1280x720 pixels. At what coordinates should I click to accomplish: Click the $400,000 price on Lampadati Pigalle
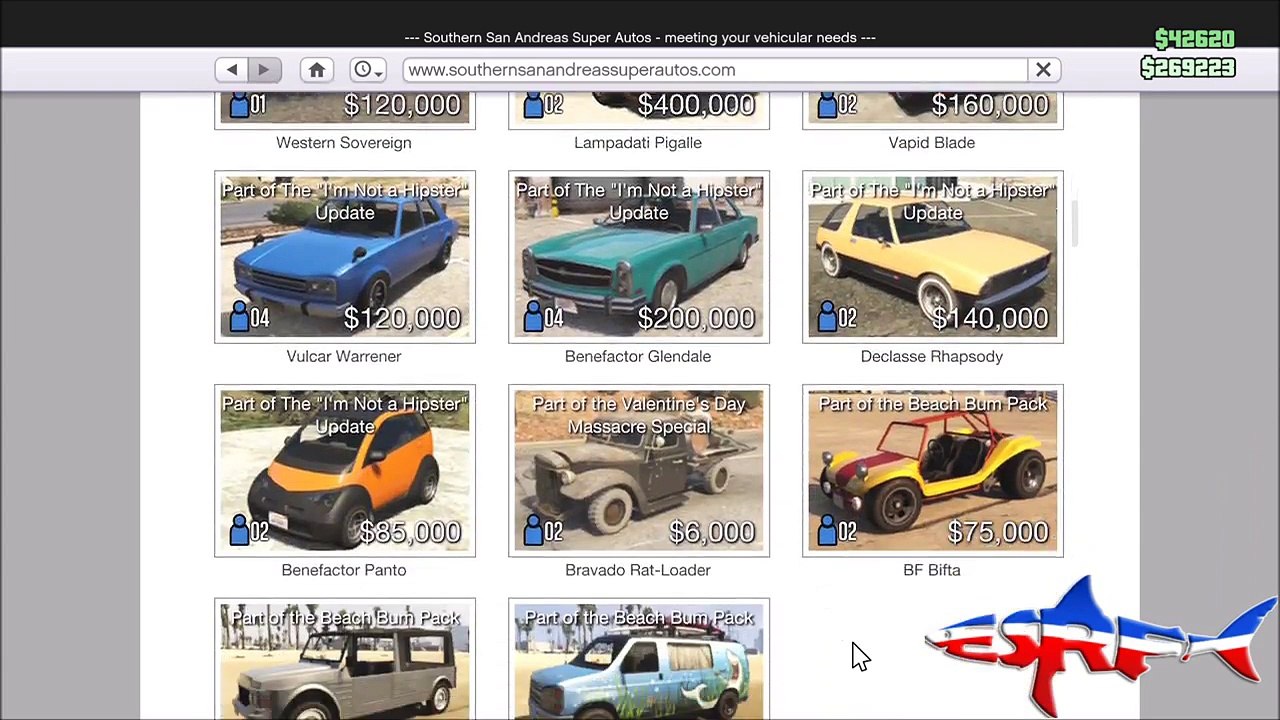pos(696,105)
